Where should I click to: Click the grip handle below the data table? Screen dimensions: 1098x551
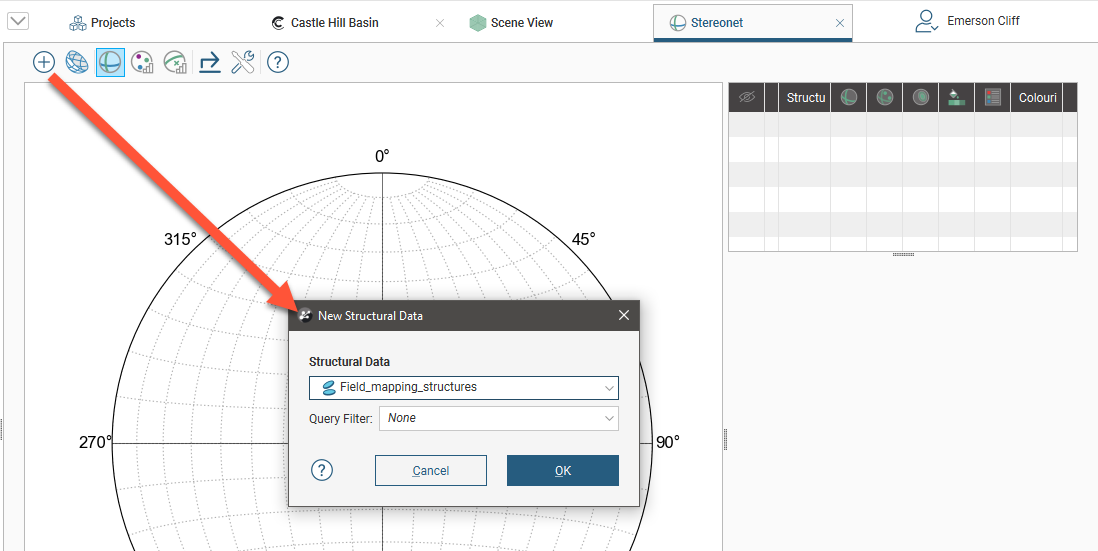903,255
